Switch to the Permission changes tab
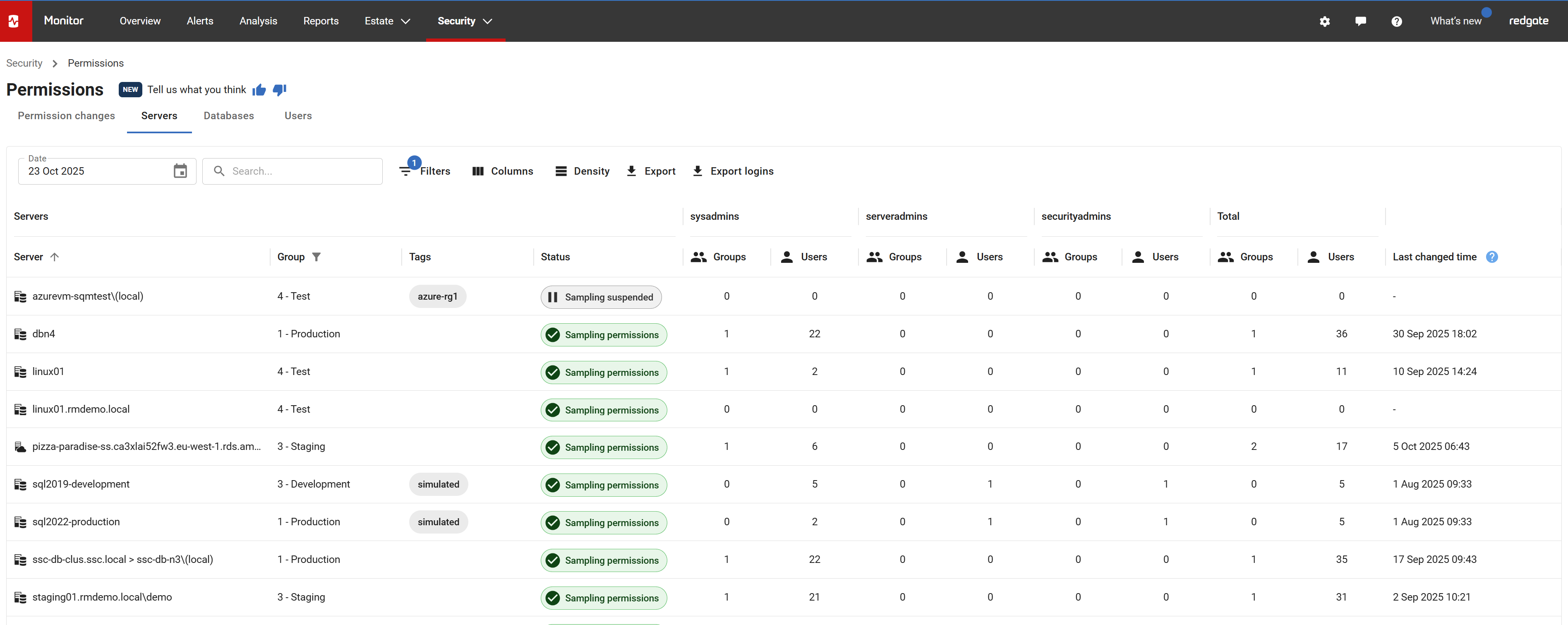 coord(66,116)
